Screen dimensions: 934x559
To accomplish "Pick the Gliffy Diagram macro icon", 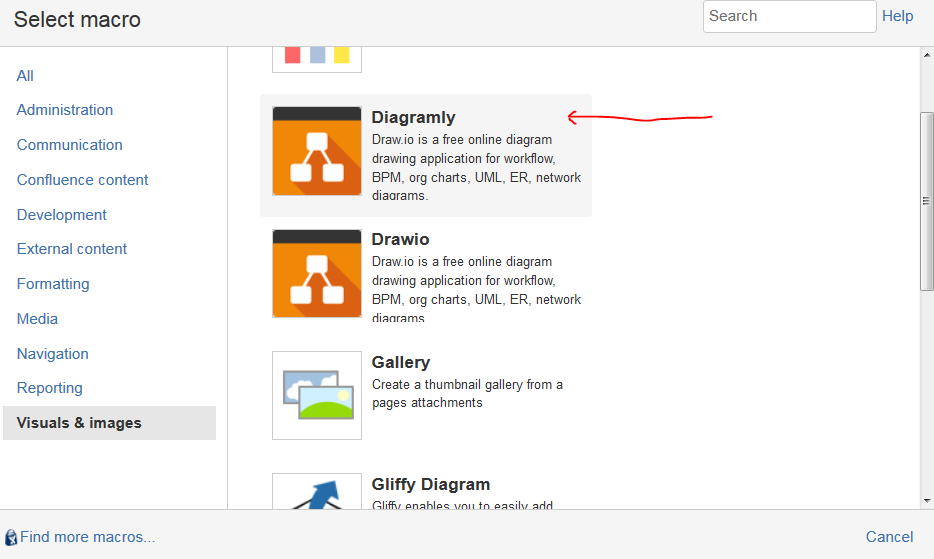I will click(316, 492).
